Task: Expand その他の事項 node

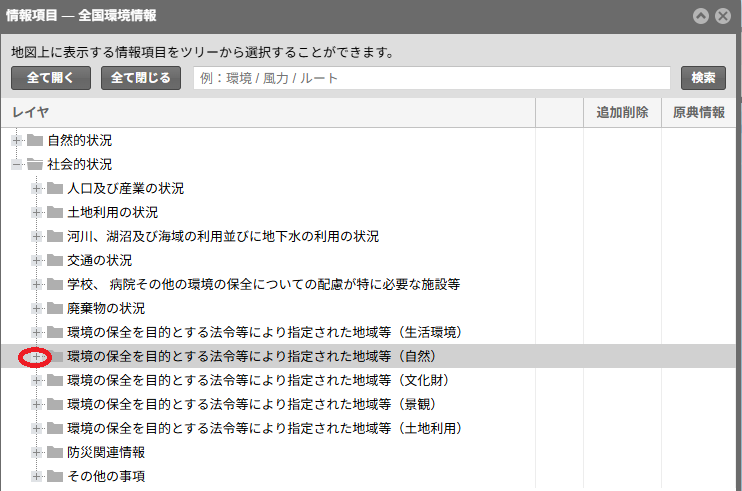Action: pos(36,476)
